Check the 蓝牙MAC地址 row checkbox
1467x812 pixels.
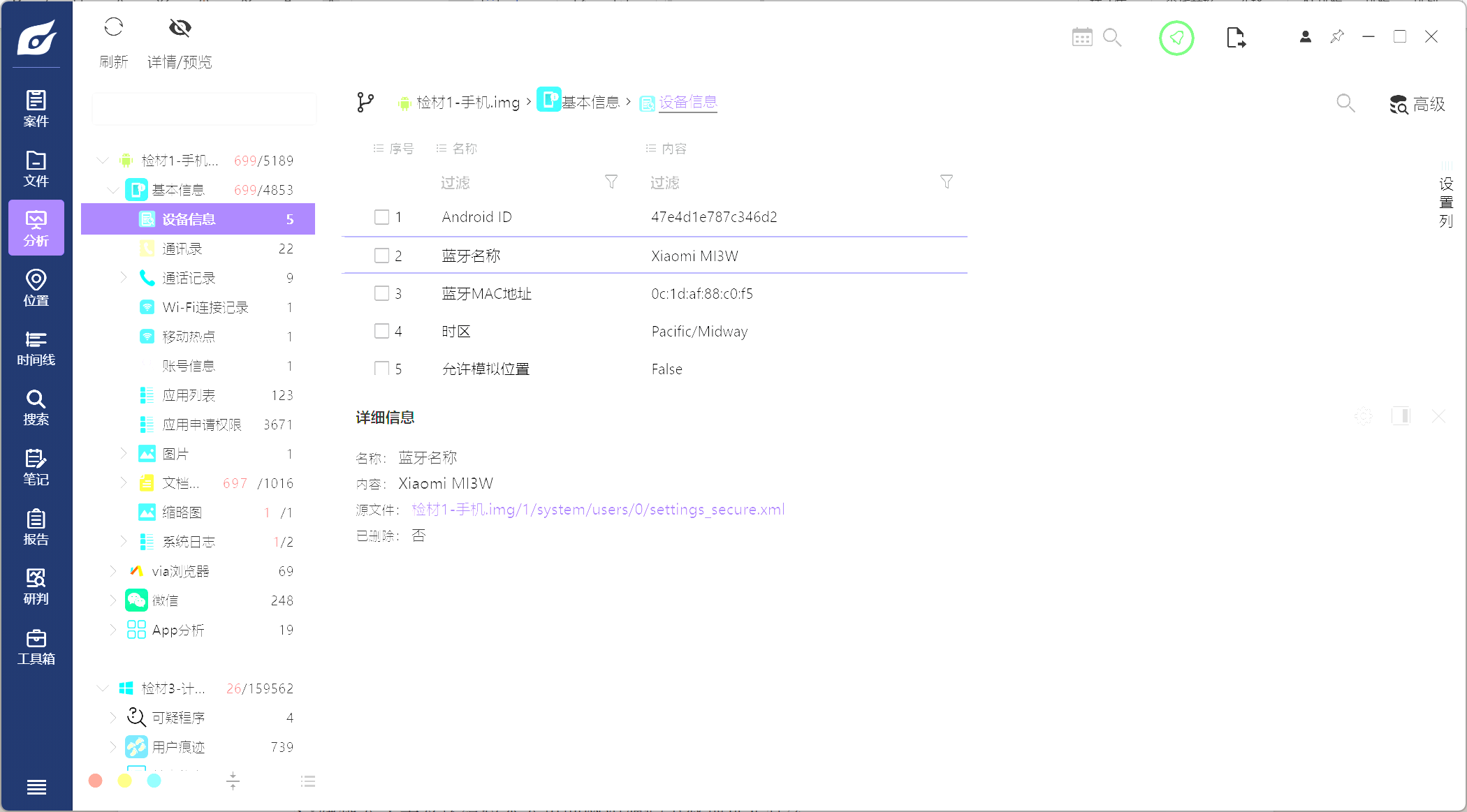[381, 293]
